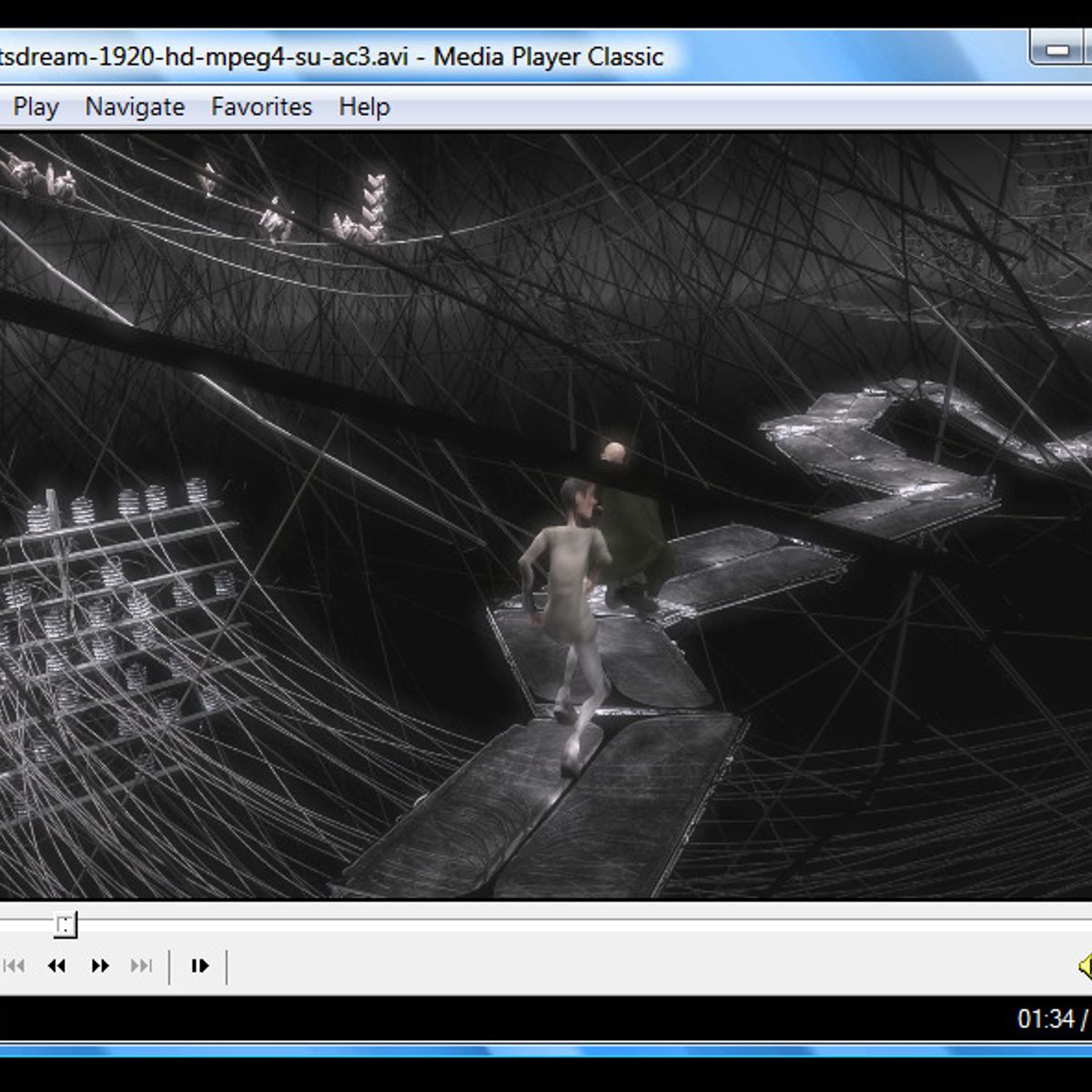Click the bald character in dark coat
The height and width of the screenshot is (1092, 1092).
[633, 526]
